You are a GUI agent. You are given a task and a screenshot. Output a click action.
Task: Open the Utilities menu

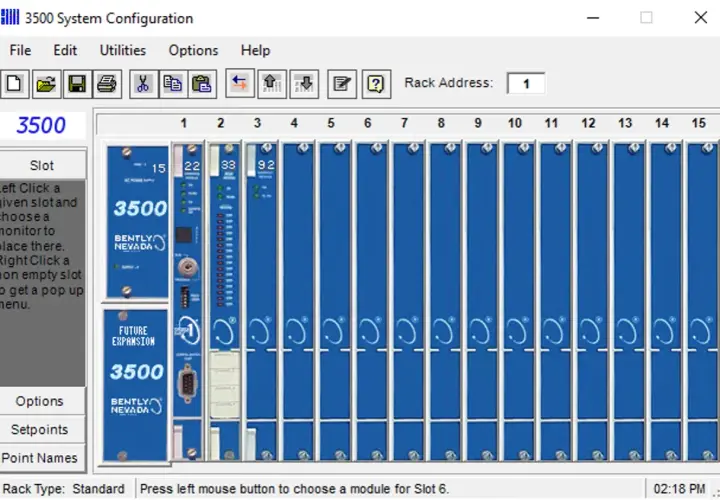(123, 50)
